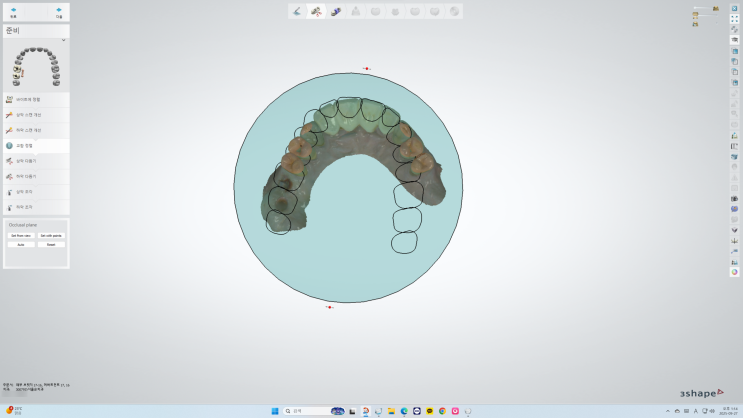Click the Set from view button
Screen dimensions: 743x418
[21, 236]
